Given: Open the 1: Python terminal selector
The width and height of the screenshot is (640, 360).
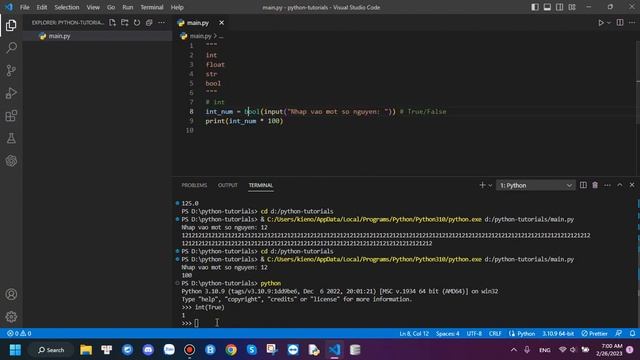Looking at the screenshot, I should point(536,185).
